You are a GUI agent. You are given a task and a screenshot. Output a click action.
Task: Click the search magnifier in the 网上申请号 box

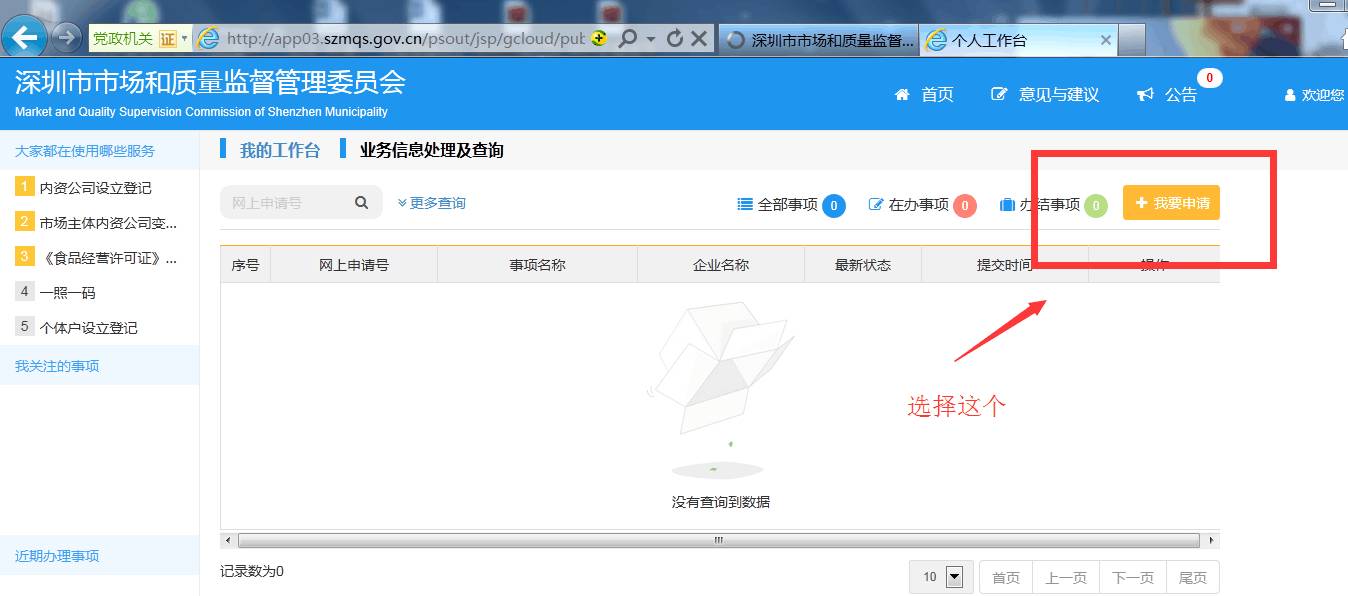point(360,202)
